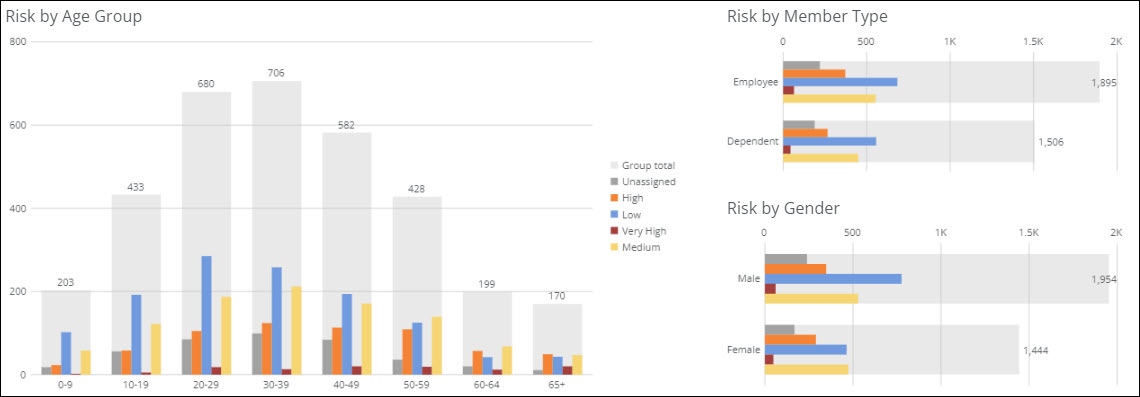Click the orange High legend swatch

click(x=614, y=198)
